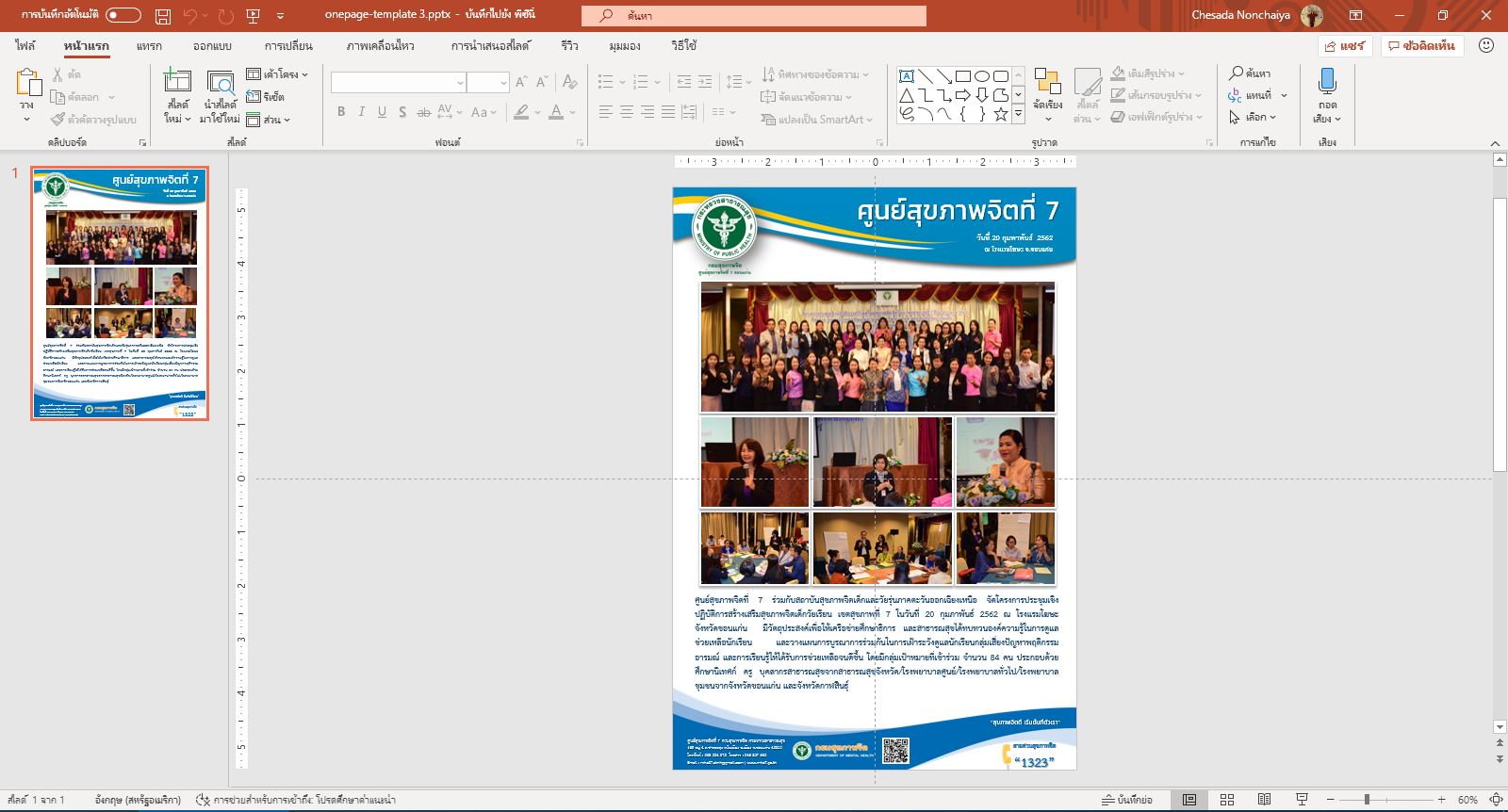This screenshot has height=812, width=1508.
Task: Click the ค้นหา search box in the title bar
Action: (754, 15)
